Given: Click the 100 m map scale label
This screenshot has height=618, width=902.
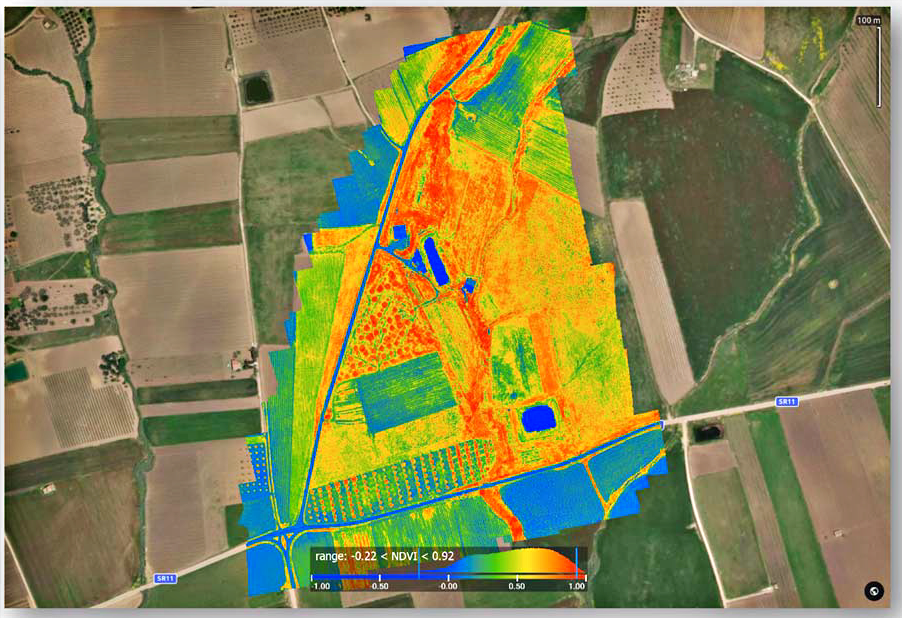Looking at the screenshot, I should point(869,20).
